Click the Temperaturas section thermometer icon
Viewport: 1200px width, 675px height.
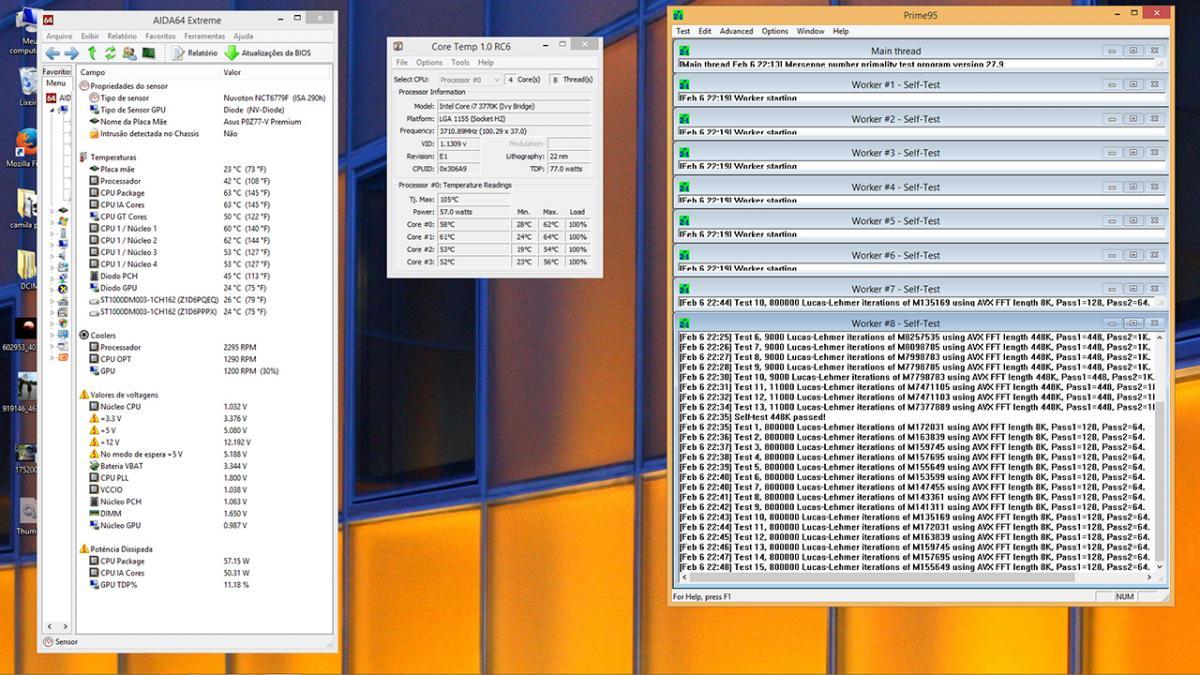click(84, 157)
